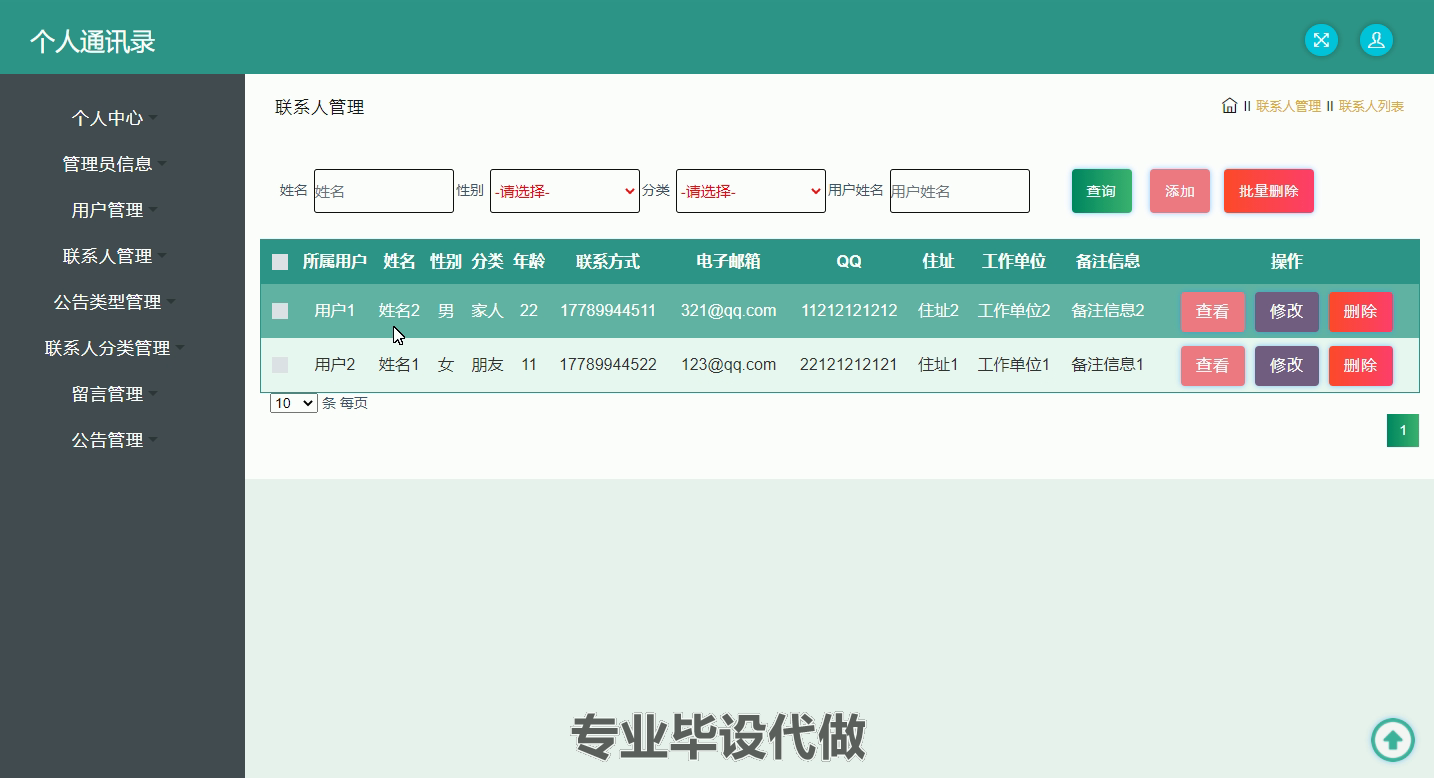The image size is (1434, 778).
Task: Focus the 姓名 search input field
Action: tap(384, 191)
